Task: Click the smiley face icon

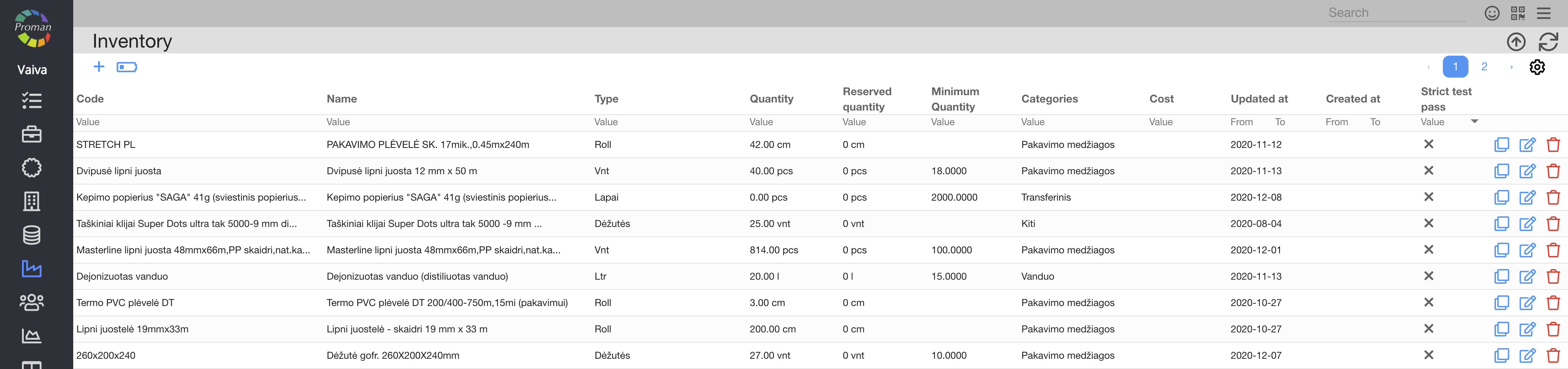Action: click(1491, 14)
